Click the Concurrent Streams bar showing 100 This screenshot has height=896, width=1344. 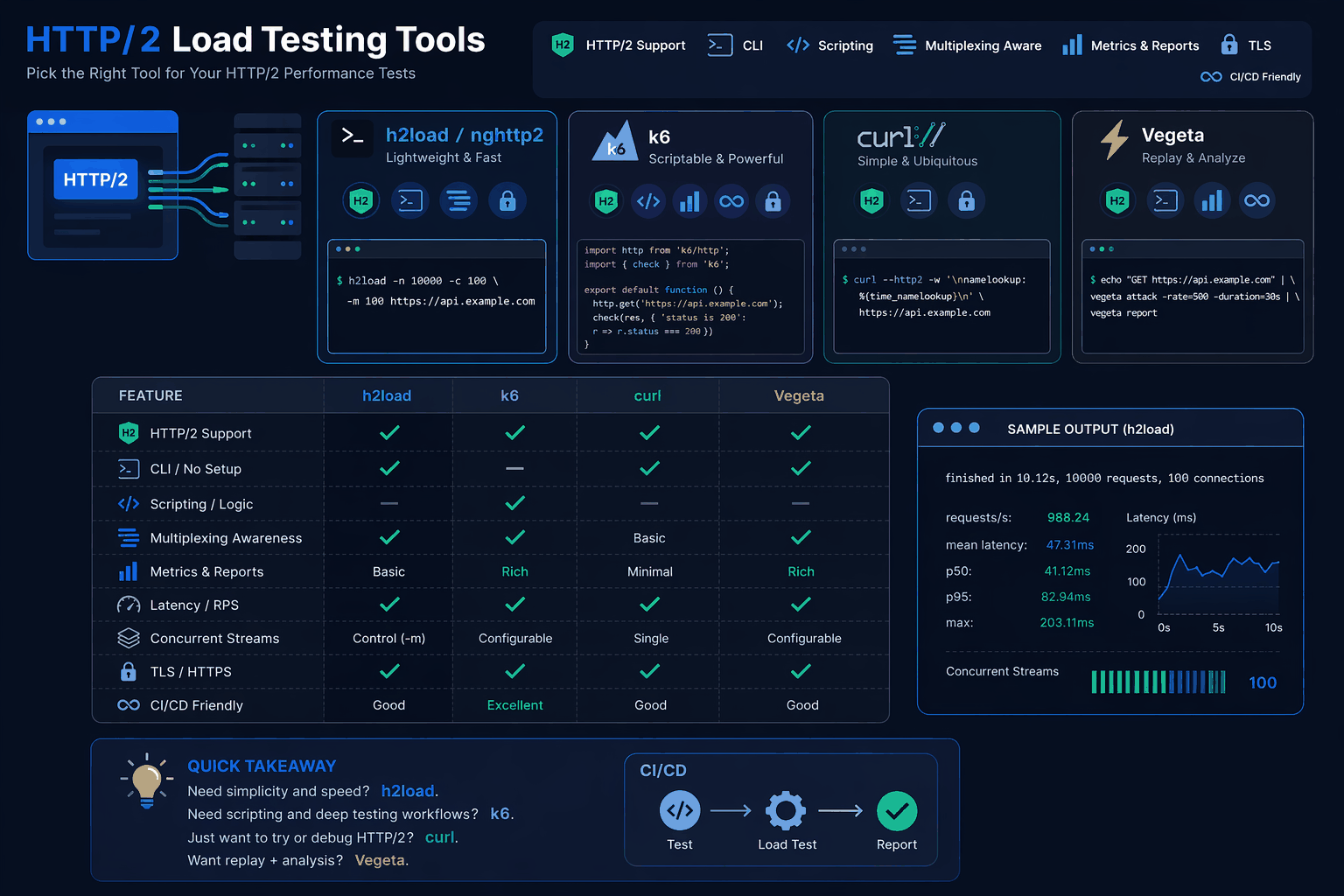pos(1158,682)
